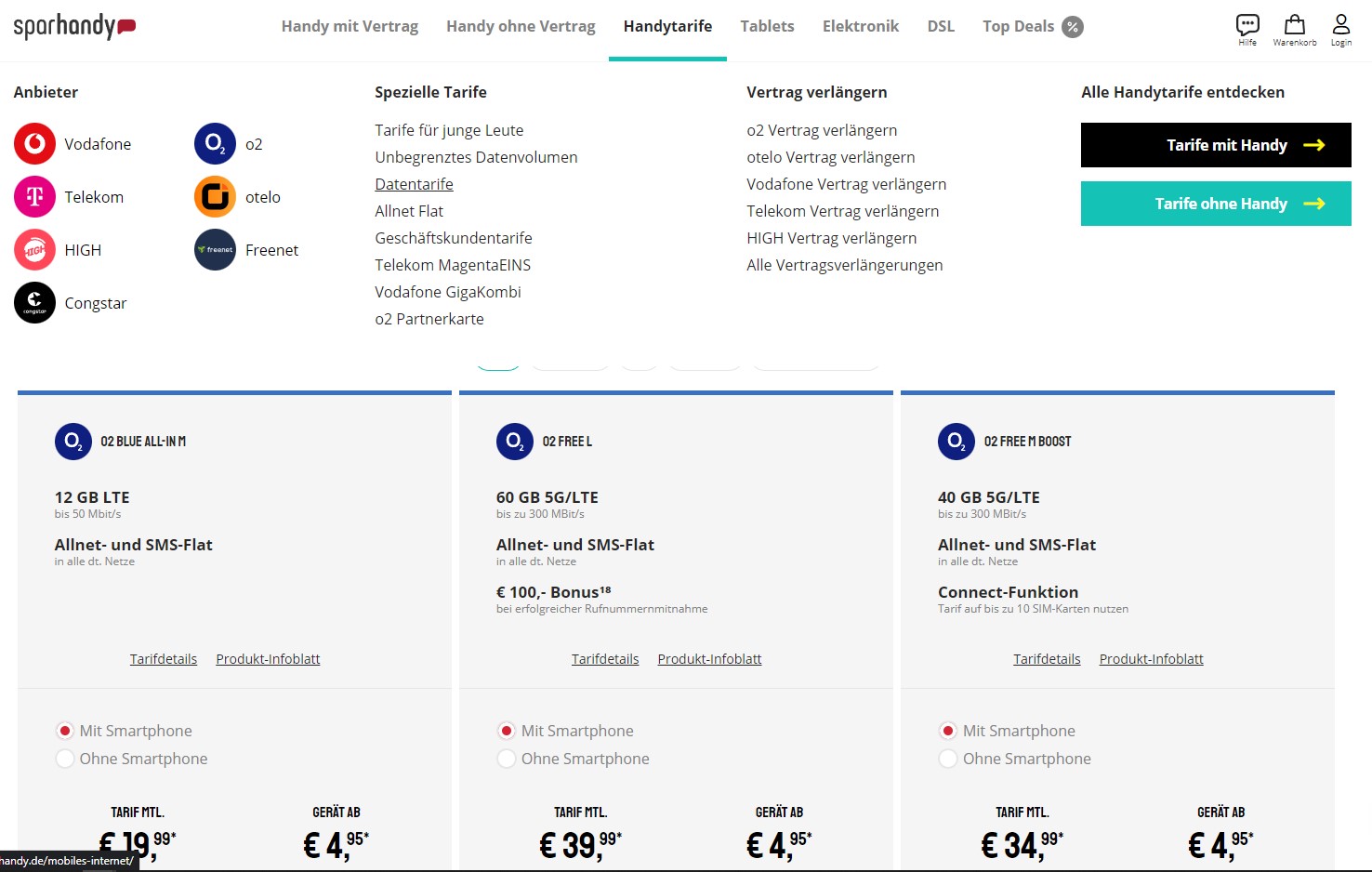The image size is (1372, 872).
Task: Open Tarife für junge Leute
Action: 449,130
